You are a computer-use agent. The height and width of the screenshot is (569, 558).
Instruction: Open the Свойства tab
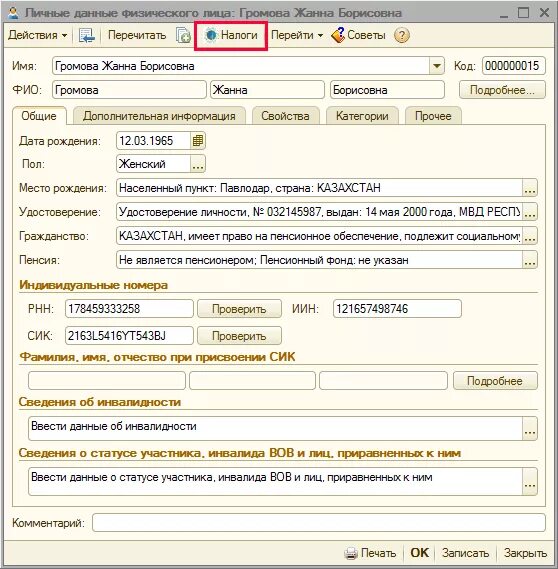[x=286, y=116]
